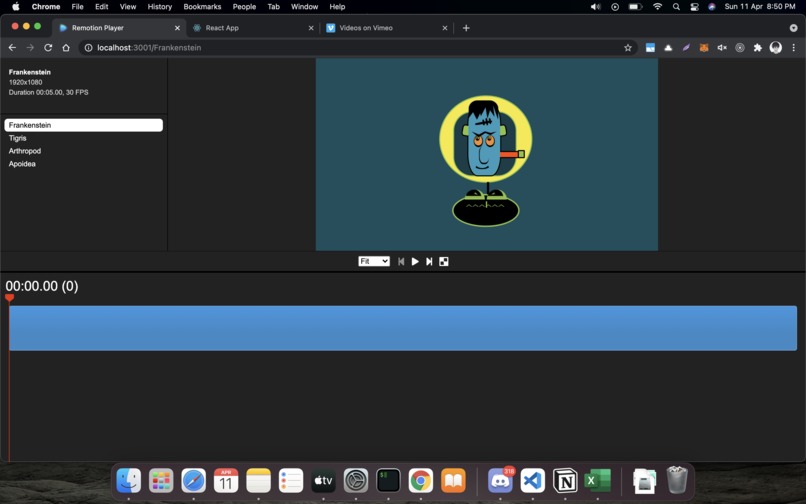This screenshot has height=504, width=806.
Task: Click the blue timeline sequence bar
Action: pyautogui.click(x=403, y=328)
